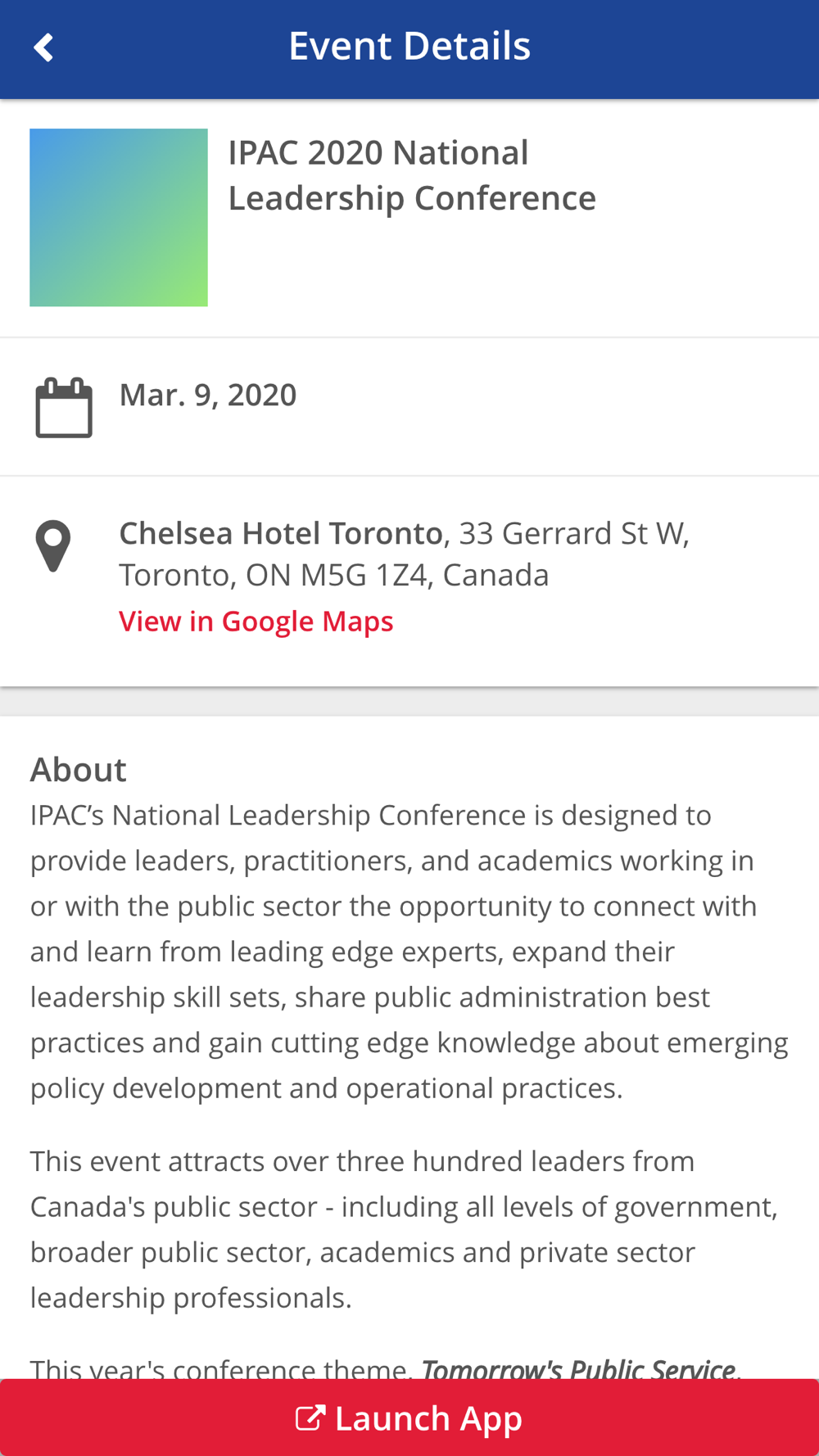The image size is (819, 1456).
Task: Open View in Google Maps link
Action: [x=256, y=621]
